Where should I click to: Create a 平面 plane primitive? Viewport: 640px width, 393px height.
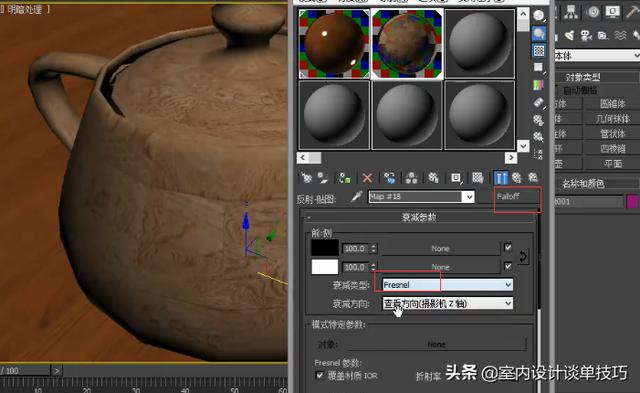[x=612, y=164]
